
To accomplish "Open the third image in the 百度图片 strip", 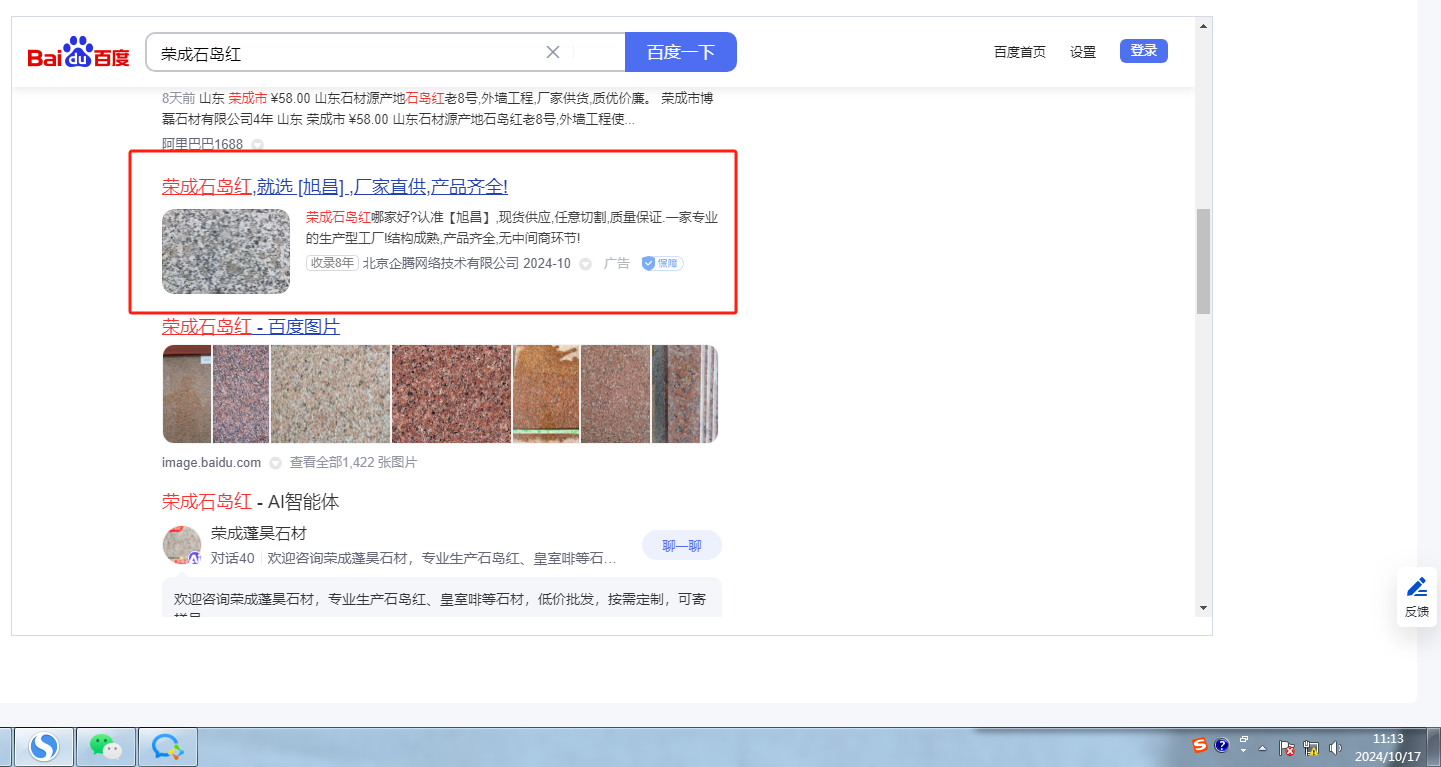I will (330, 394).
